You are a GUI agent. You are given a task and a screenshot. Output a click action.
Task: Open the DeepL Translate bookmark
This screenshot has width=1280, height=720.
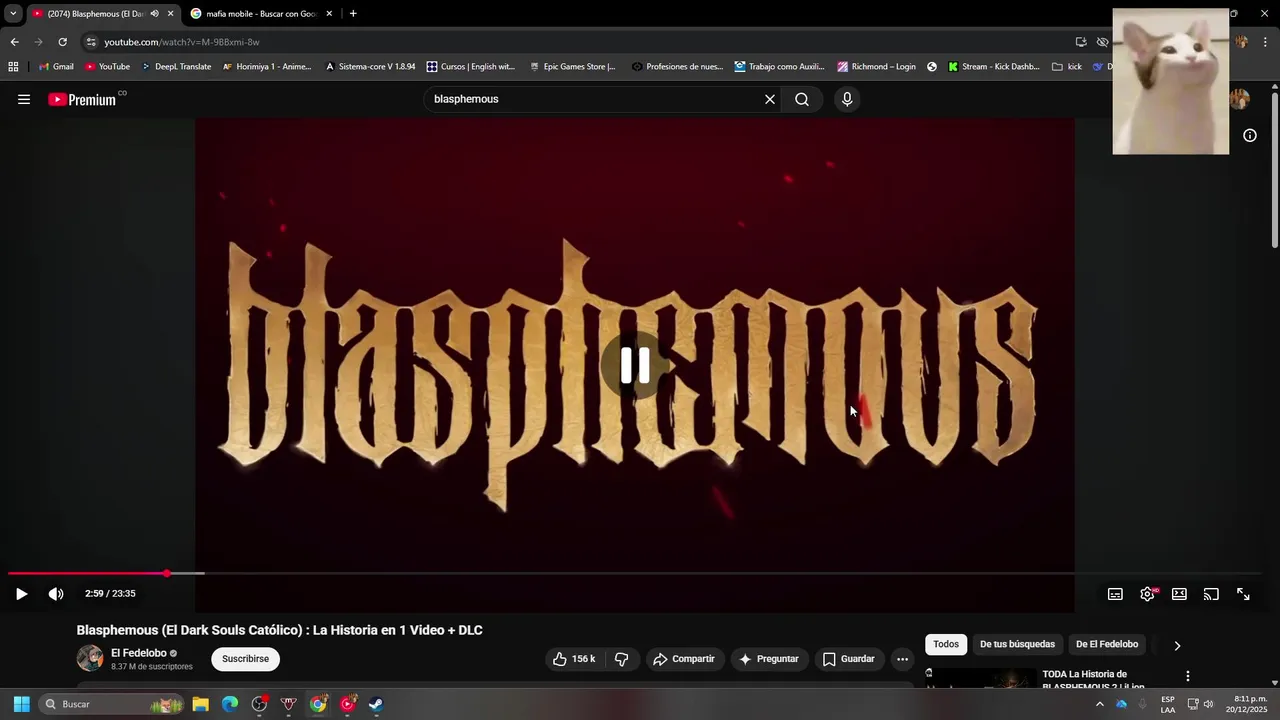coord(176,67)
